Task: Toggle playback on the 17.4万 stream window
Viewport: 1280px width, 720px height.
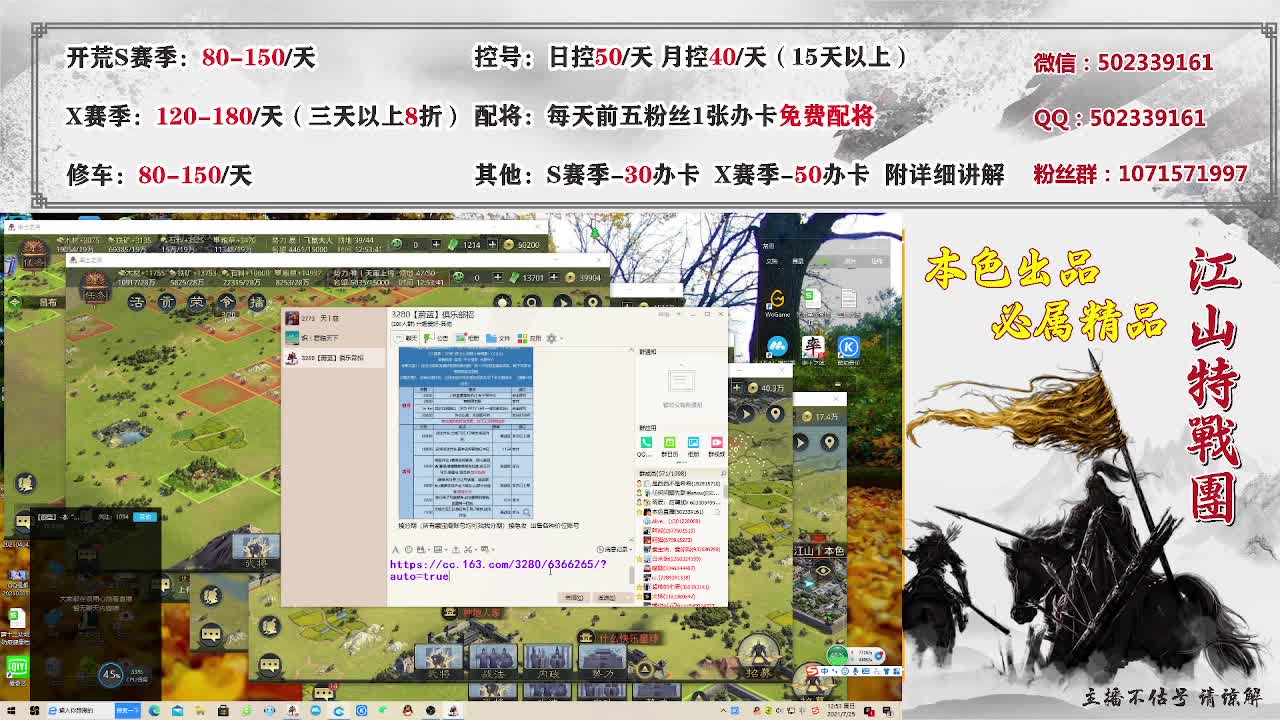Action: [801, 443]
